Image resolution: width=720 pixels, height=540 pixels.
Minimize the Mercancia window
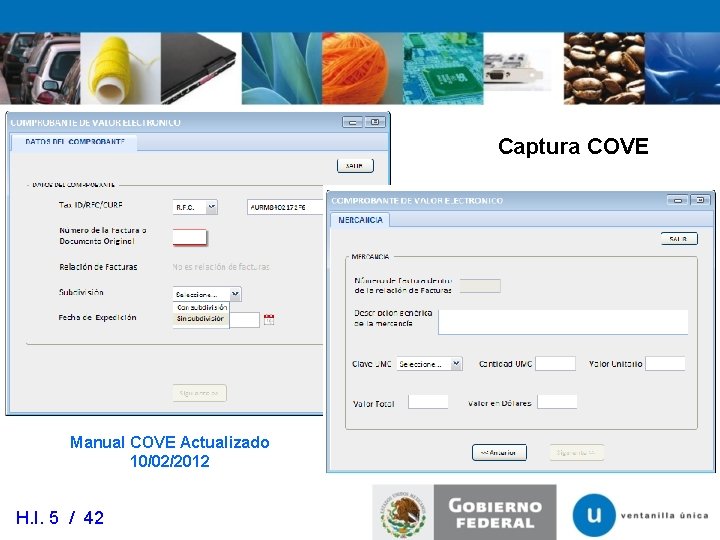(x=677, y=200)
